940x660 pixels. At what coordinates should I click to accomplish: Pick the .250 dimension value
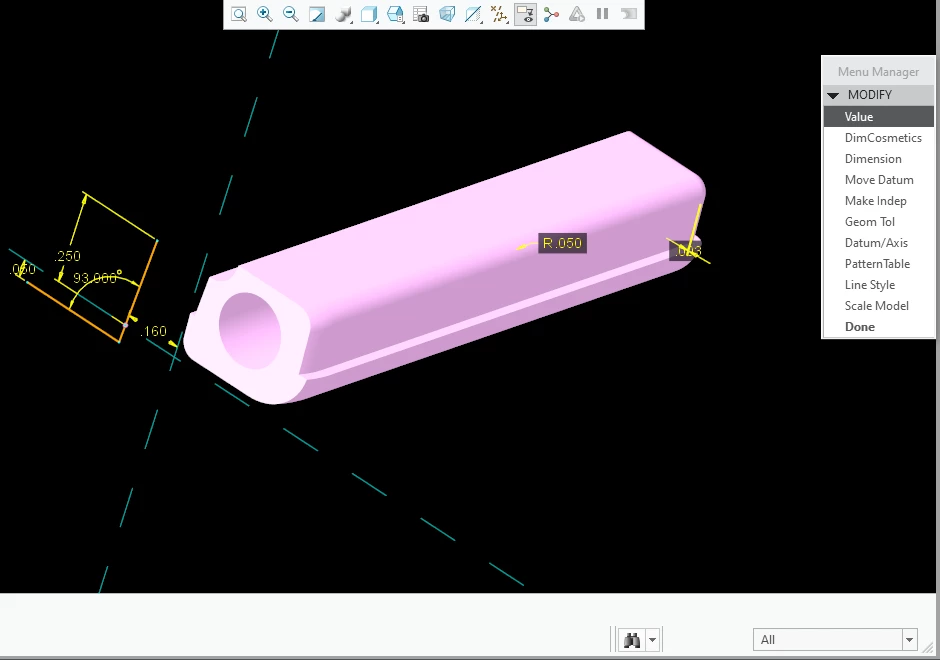(x=67, y=257)
